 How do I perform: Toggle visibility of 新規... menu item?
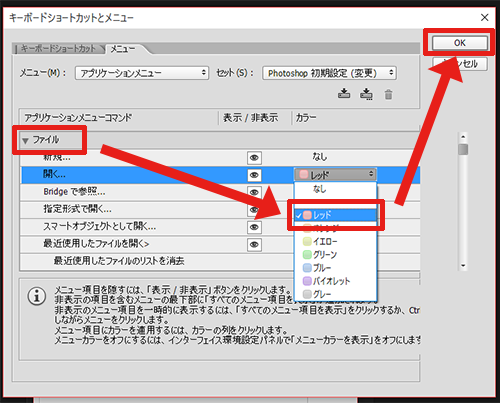click(254, 158)
